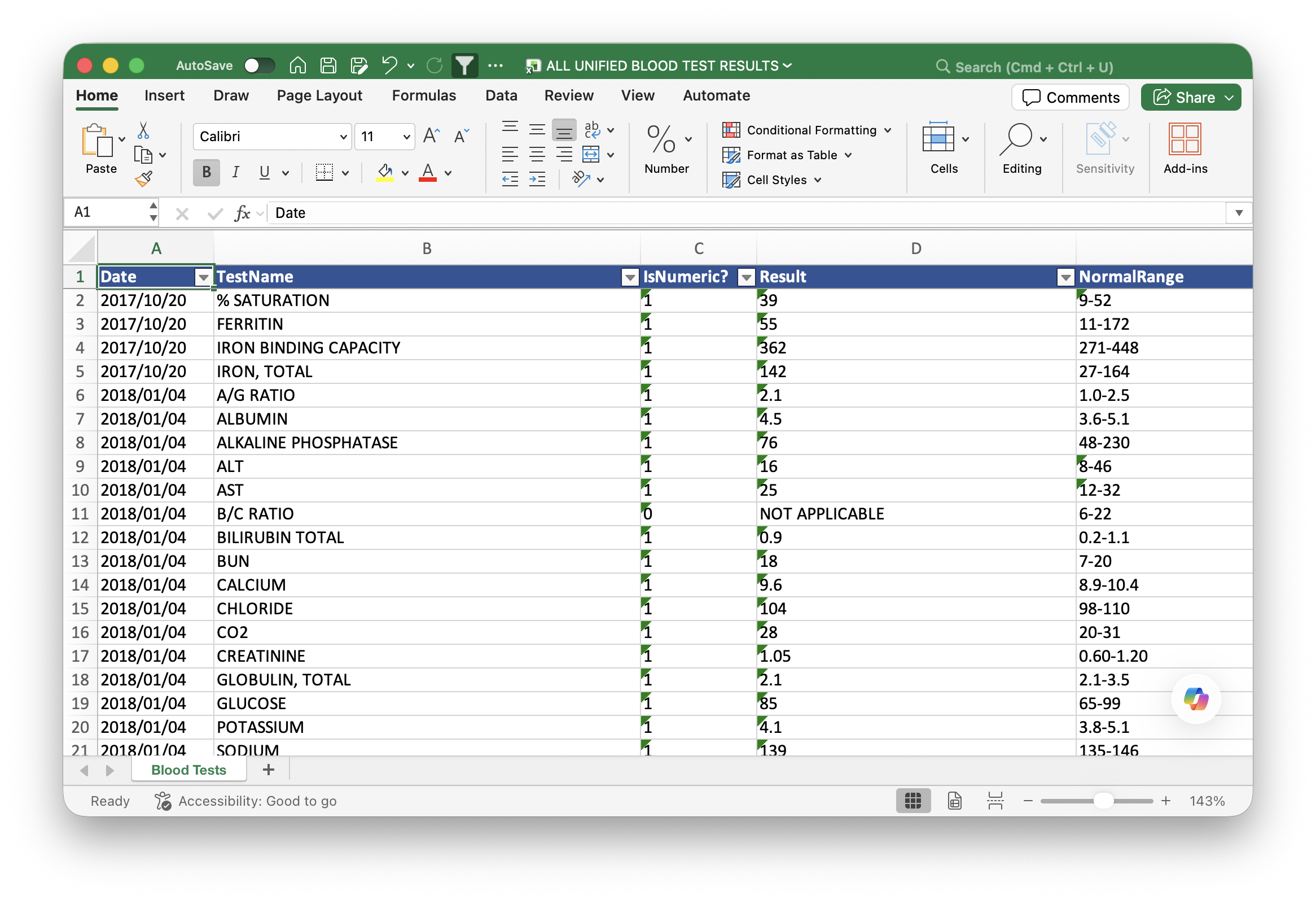Open the Page Layout ribbon tab

[x=319, y=95]
